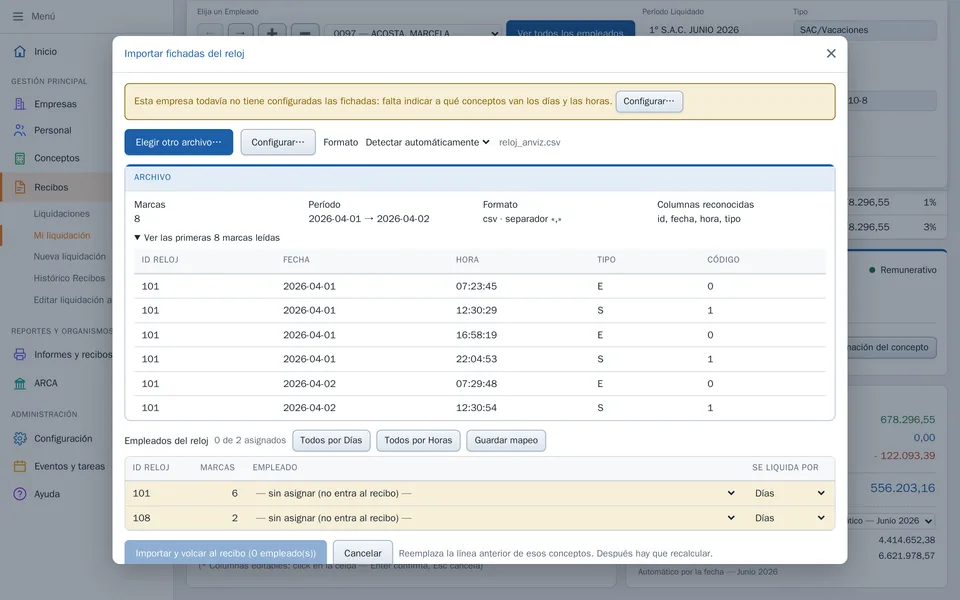Collapse 'Ver las primeras 8 marcas leídas'
960x600 pixels.
pyautogui.click(x=207, y=238)
